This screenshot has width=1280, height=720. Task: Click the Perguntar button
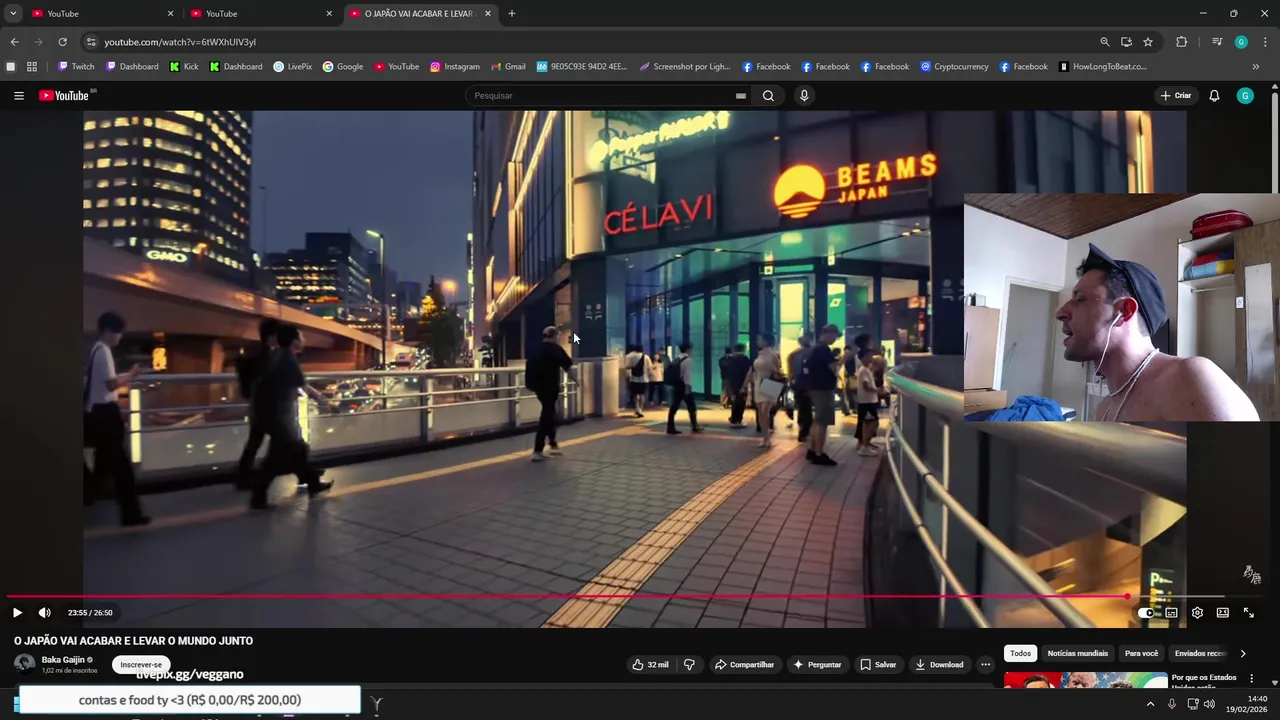(817, 665)
